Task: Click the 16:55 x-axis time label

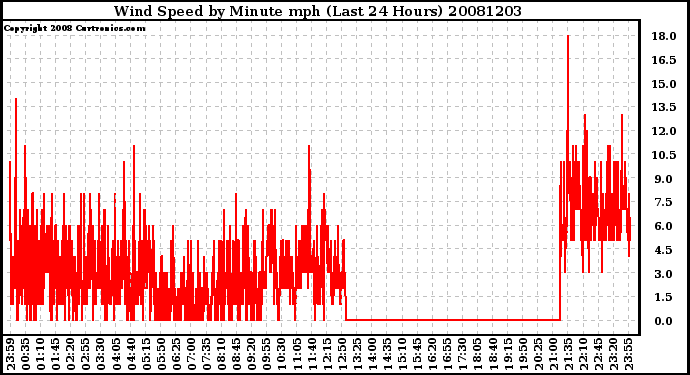Action: tap(447, 354)
